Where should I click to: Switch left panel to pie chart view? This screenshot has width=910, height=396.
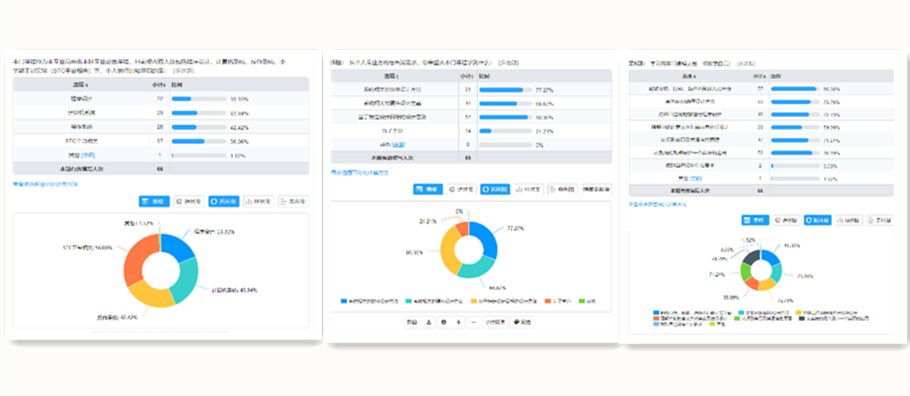click(x=189, y=201)
